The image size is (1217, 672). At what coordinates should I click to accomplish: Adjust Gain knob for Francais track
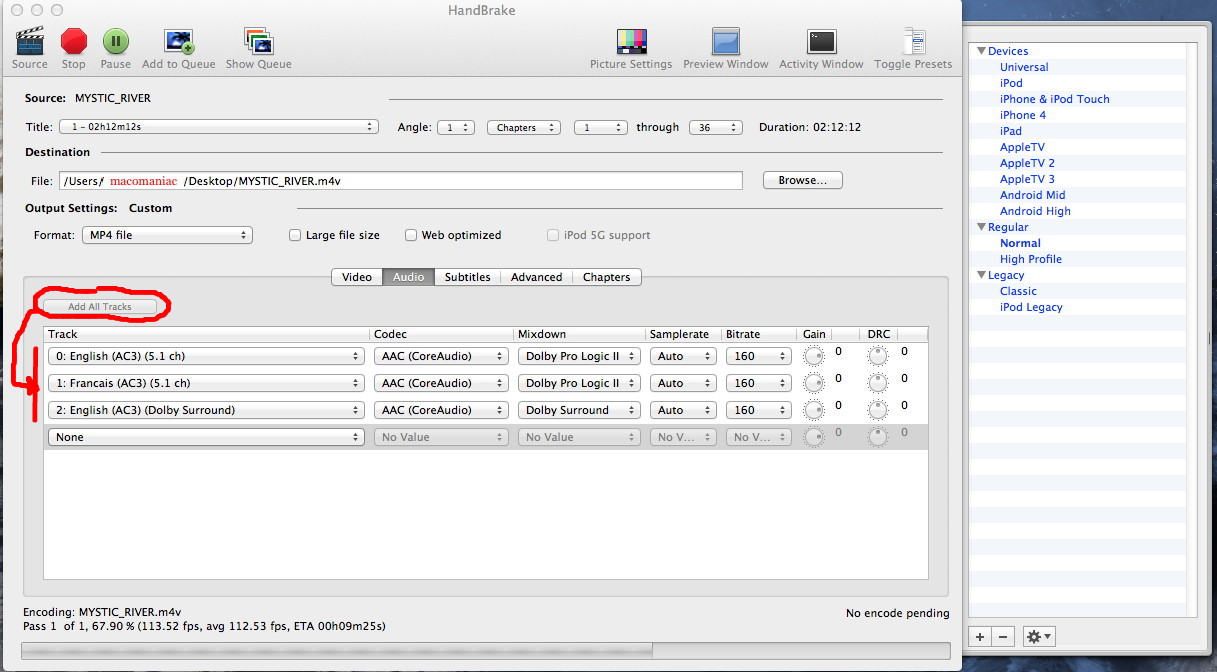[x=814, y=383]
